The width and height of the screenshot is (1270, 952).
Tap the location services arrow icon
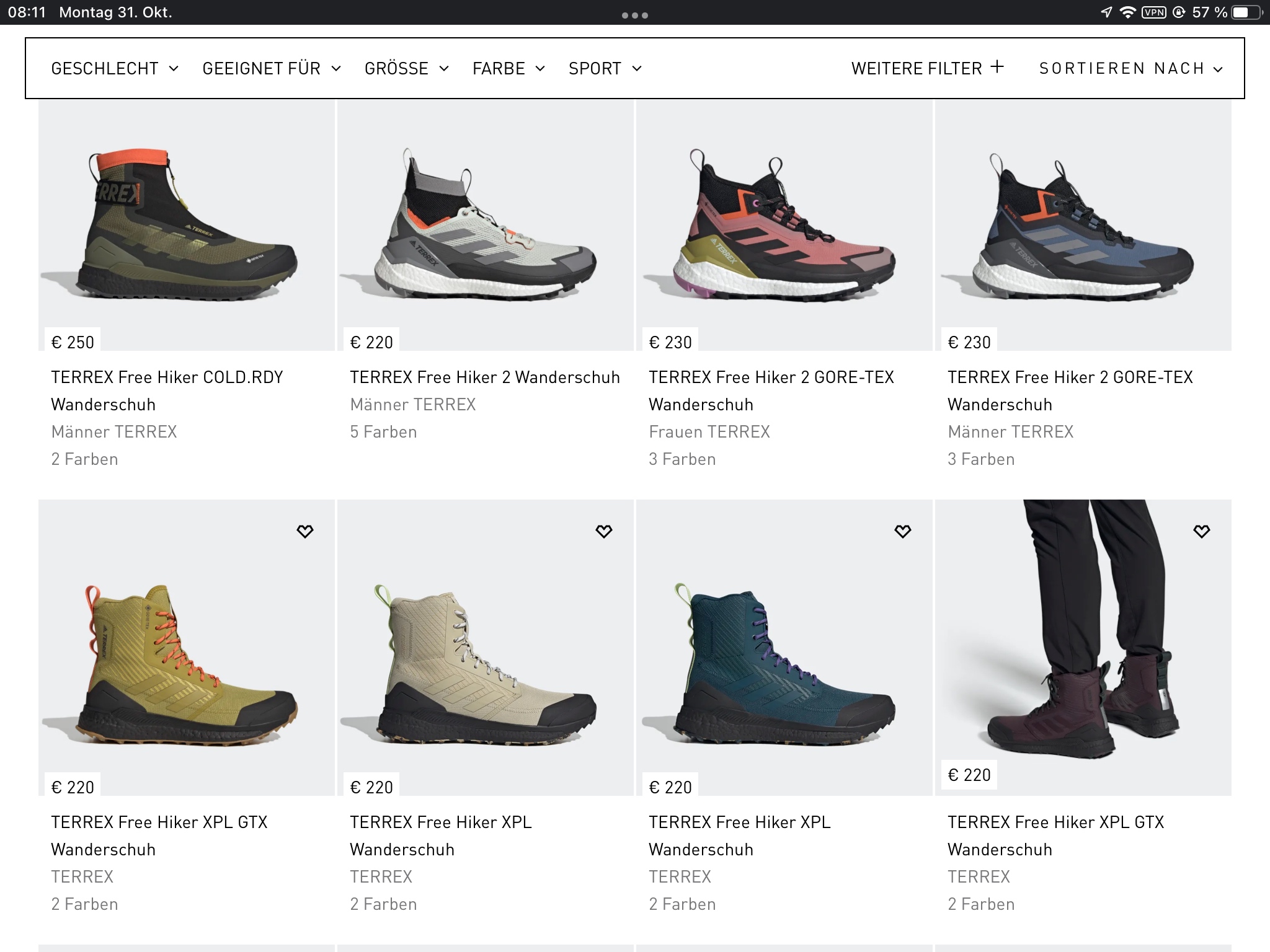click(1106, 12)
